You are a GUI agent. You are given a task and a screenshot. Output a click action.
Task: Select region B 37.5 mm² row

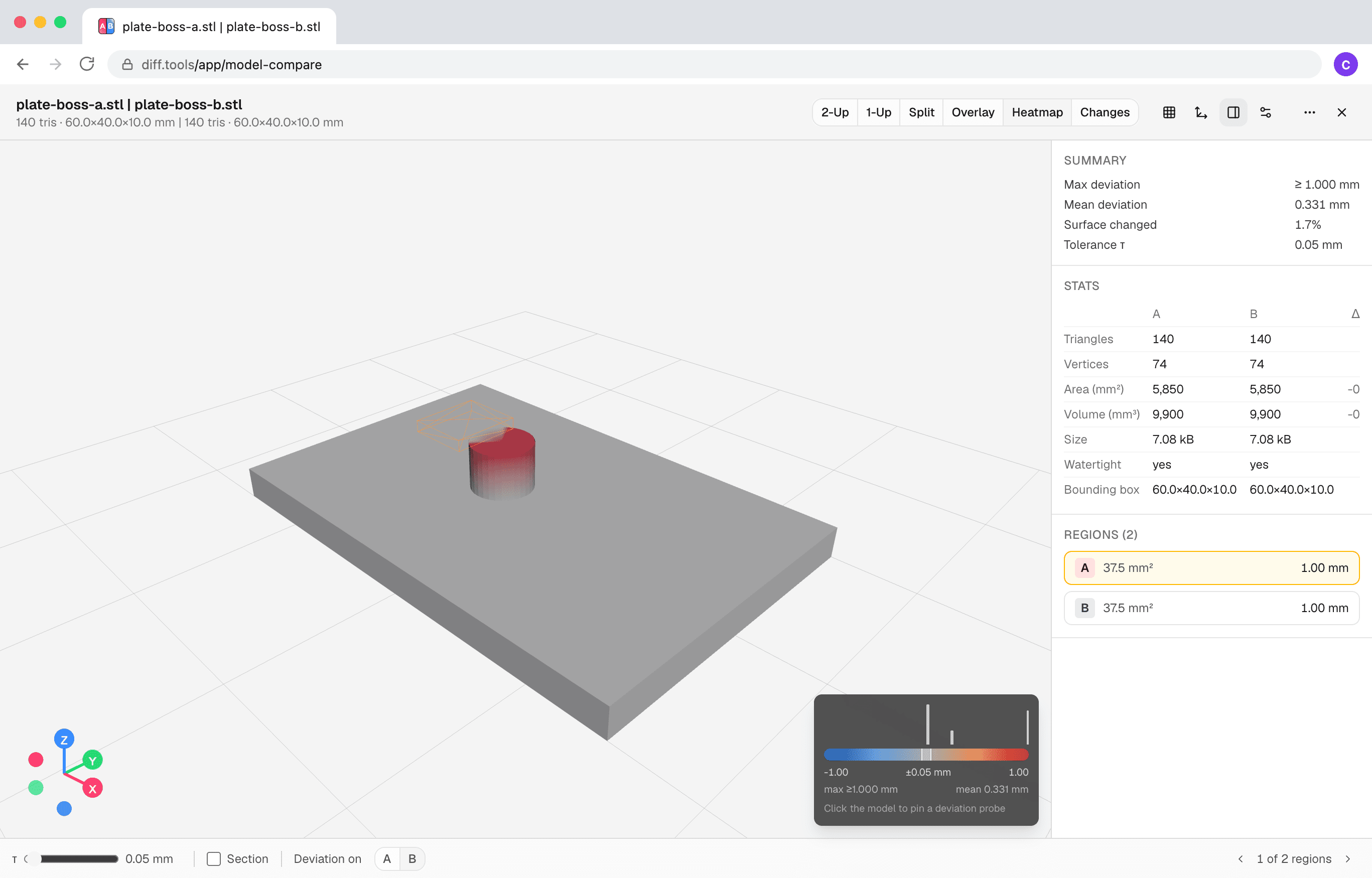1211,608
